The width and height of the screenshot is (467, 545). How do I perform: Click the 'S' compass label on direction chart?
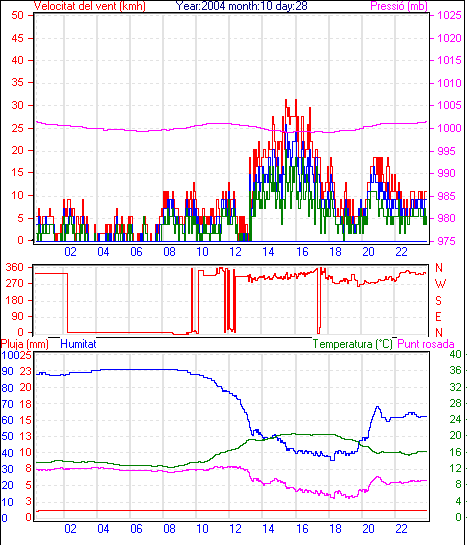439,300
